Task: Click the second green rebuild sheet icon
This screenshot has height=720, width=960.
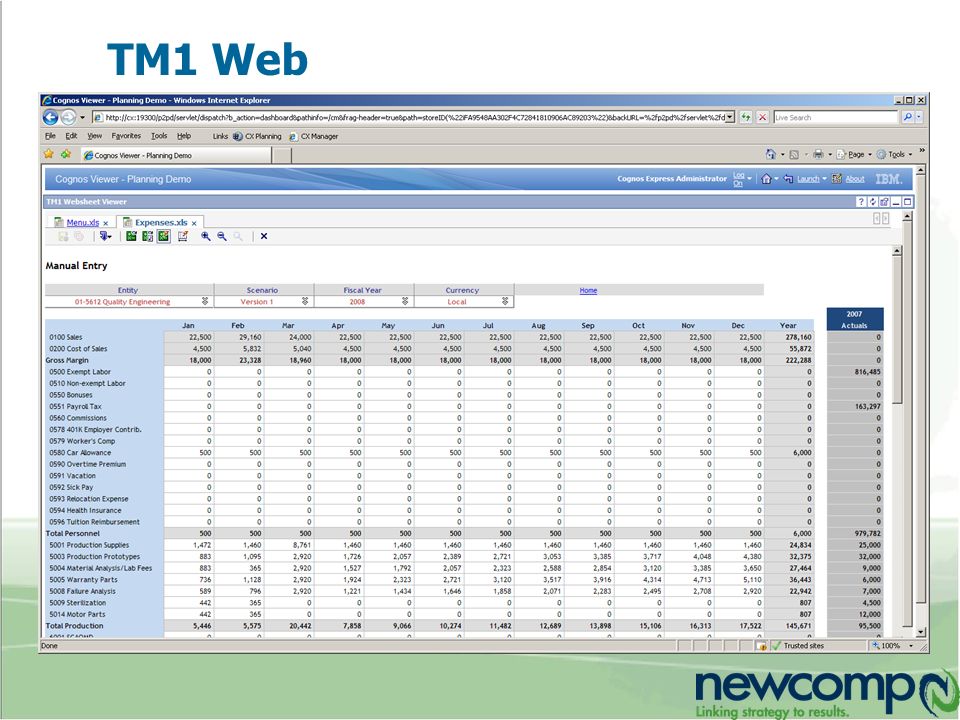Action: click(148, 236)
